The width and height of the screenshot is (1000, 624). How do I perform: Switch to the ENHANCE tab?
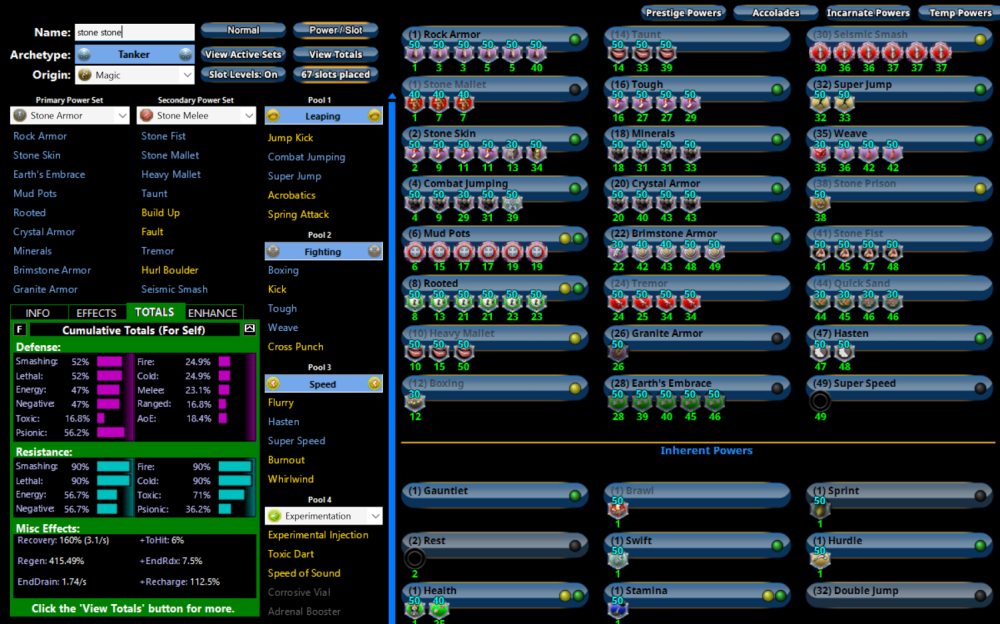click(x=212, y=313)
